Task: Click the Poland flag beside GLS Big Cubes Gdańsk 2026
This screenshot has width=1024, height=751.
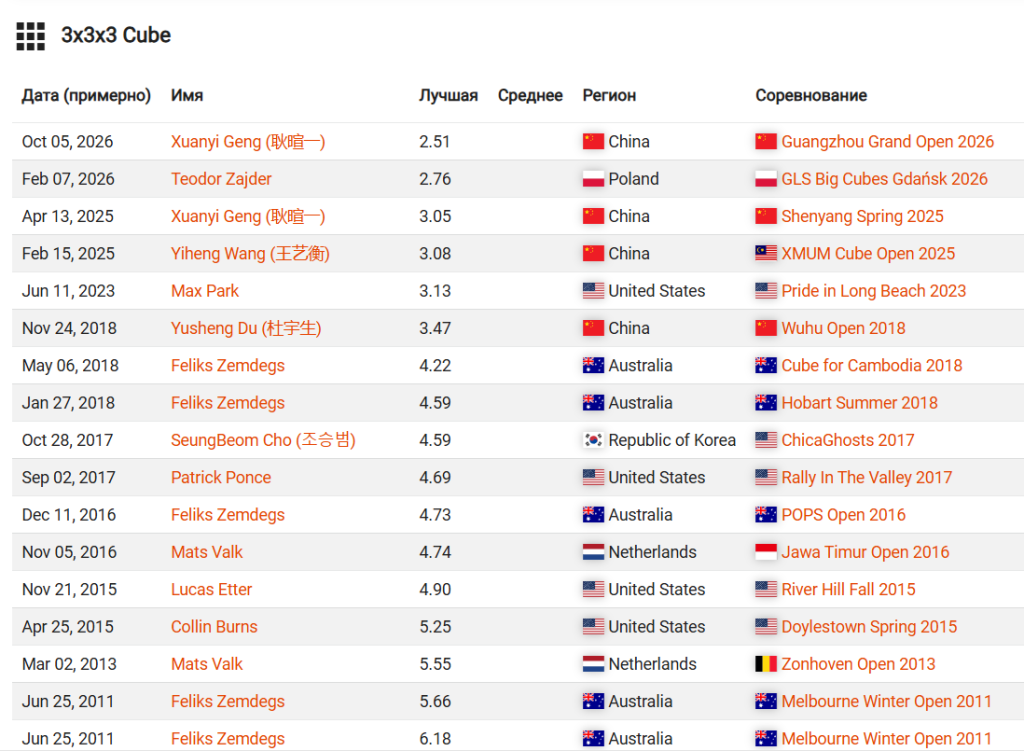Action: (766, 179)
